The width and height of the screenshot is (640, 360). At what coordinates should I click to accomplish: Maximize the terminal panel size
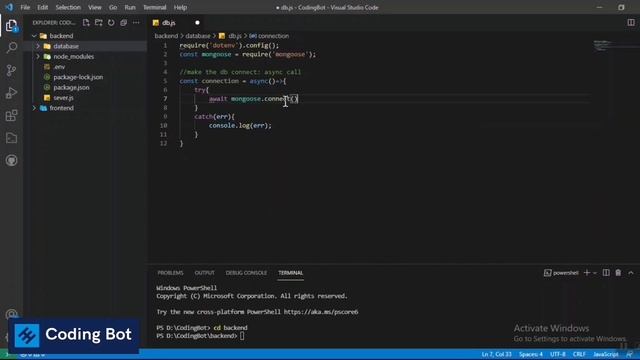point(631,273)
